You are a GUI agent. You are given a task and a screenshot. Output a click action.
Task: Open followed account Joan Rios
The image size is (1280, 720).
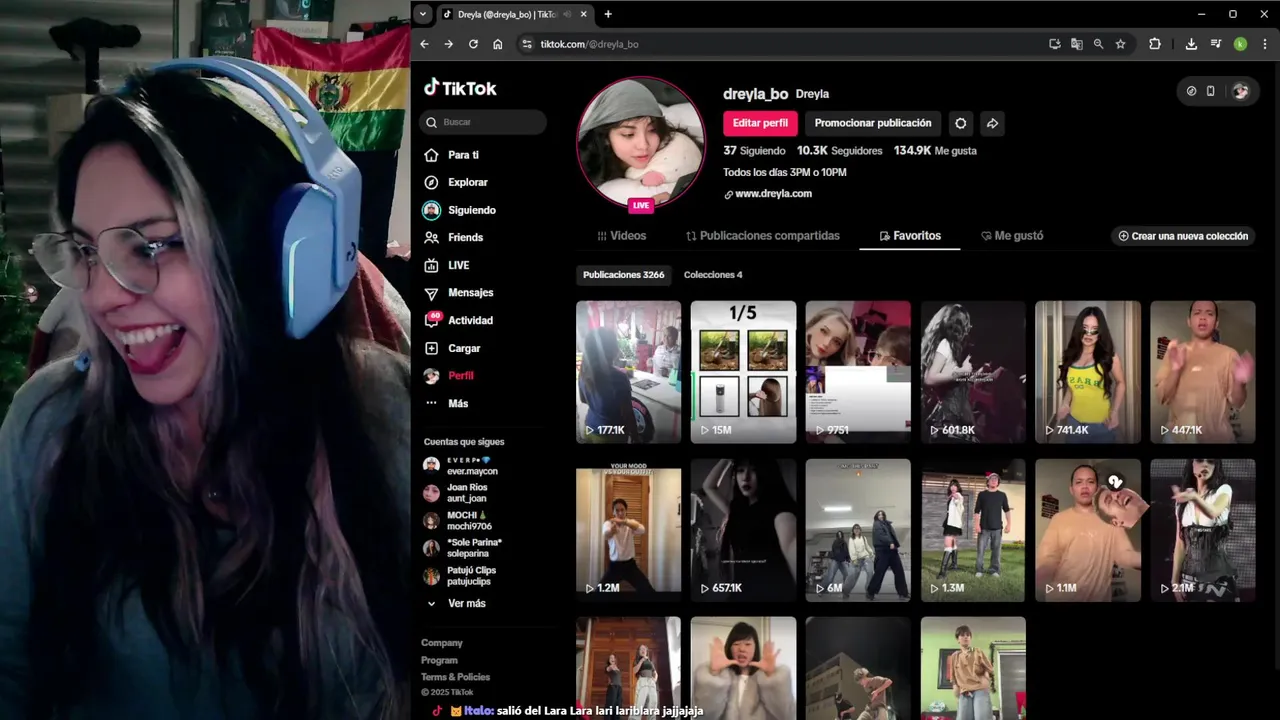pyautogui.click(x=456, y=493)
